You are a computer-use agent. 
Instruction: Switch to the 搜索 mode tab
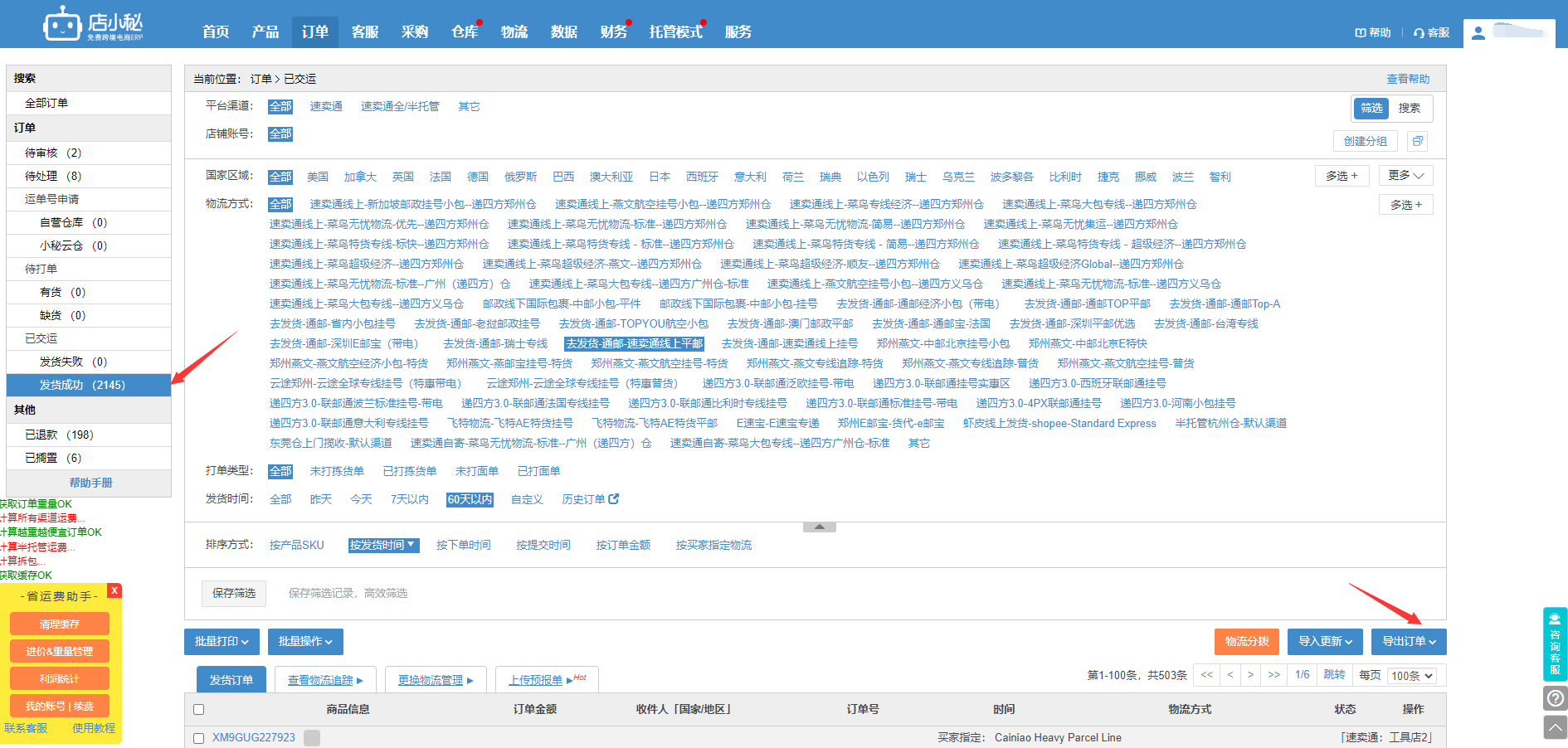coord(1410,108)
